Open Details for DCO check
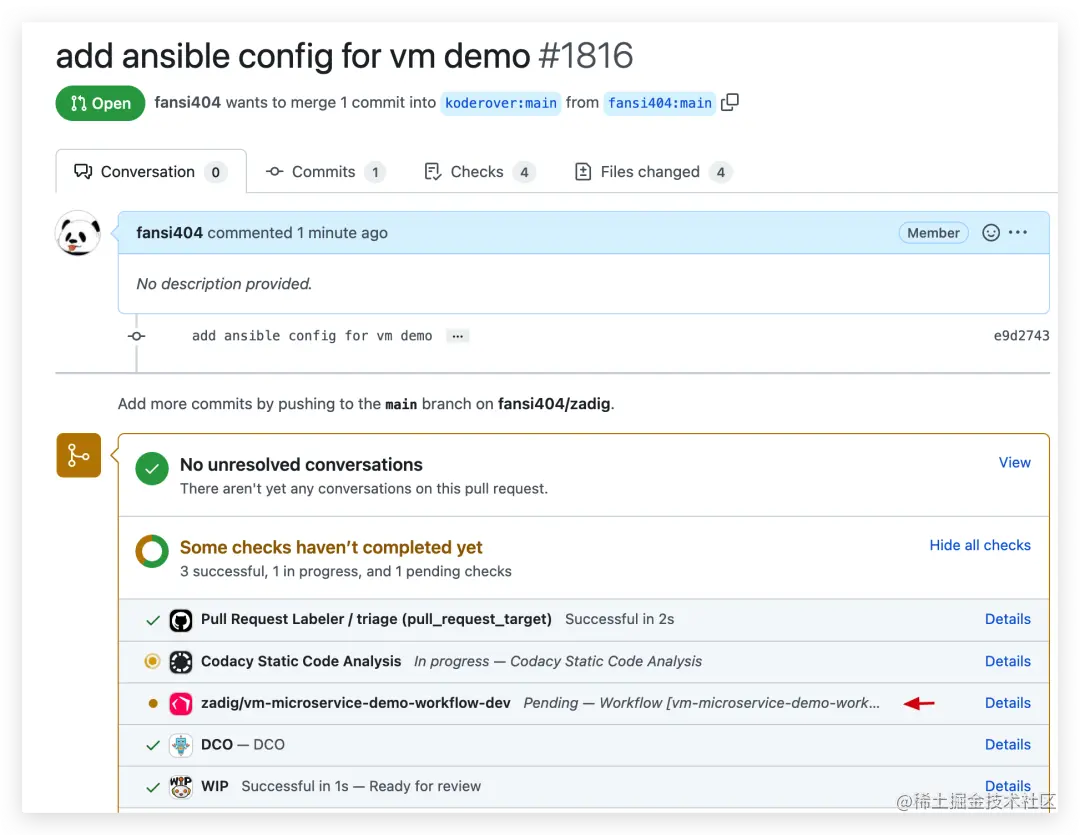 click(1008, 745)
